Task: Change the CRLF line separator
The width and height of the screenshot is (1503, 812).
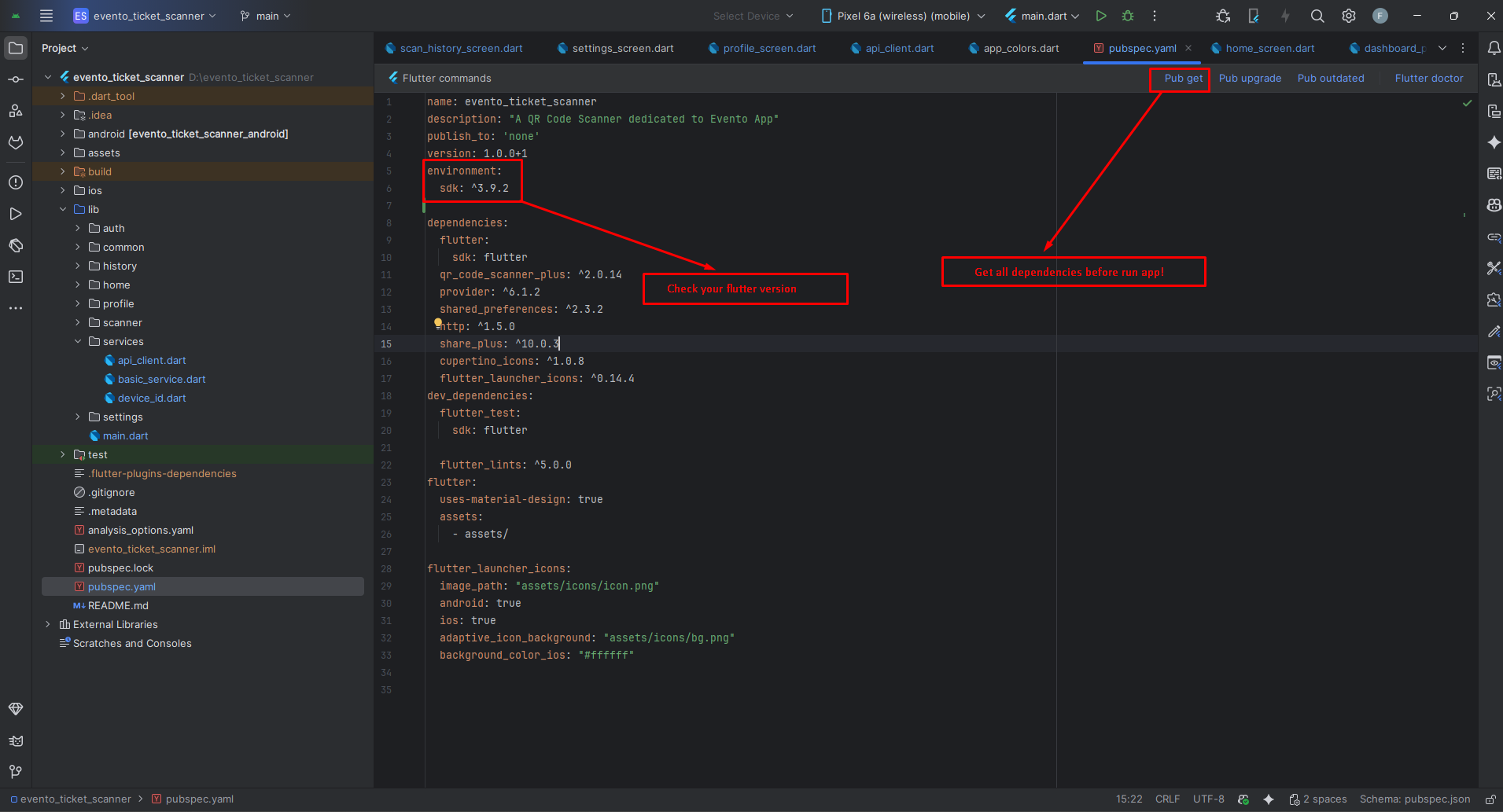Action: pyautogui.click(x=1167, y=799)
